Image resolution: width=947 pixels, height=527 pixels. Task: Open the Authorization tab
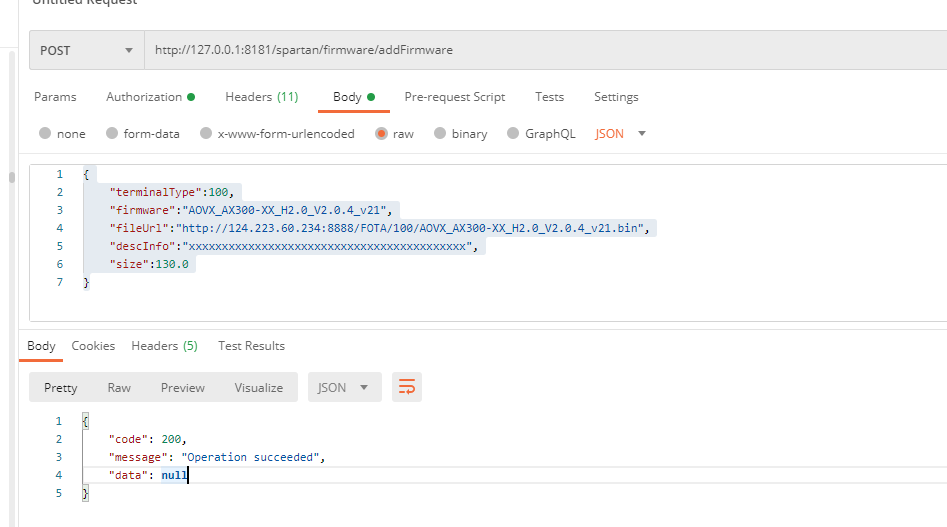[149, 97]
